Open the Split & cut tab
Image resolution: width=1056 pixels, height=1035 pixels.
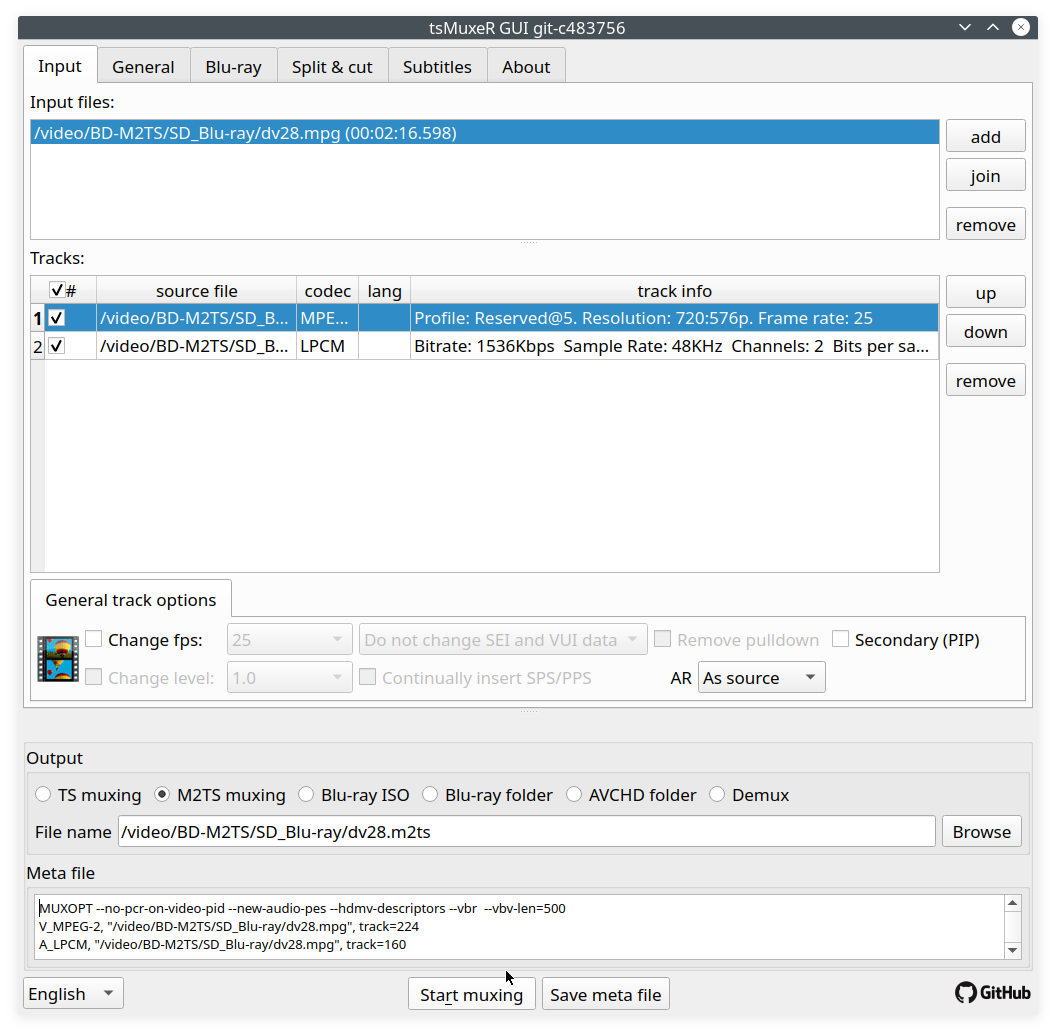tap(332, 67)
